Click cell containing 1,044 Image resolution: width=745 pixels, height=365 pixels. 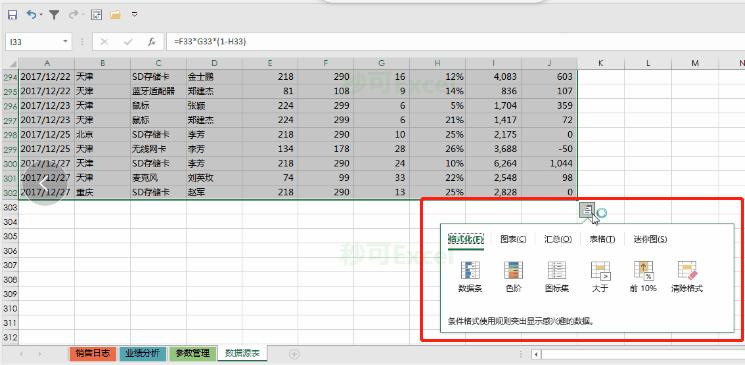pyautogui.click(x=549, y=163)
